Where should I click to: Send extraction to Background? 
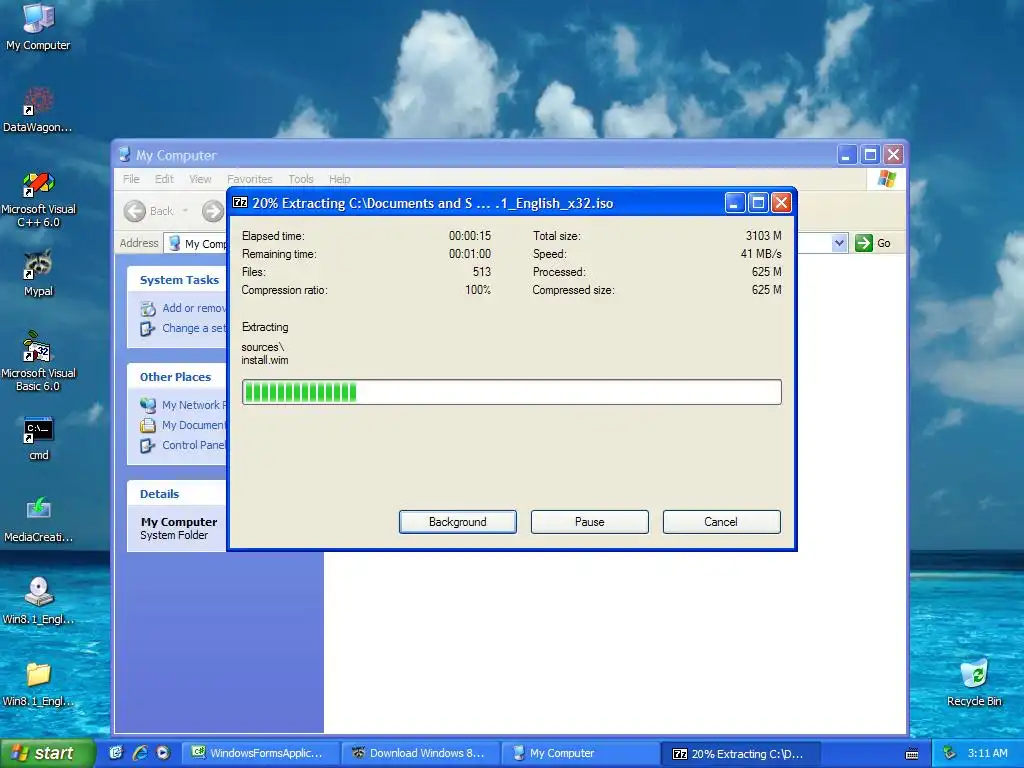pyautogui.click(x=458, y=522)
